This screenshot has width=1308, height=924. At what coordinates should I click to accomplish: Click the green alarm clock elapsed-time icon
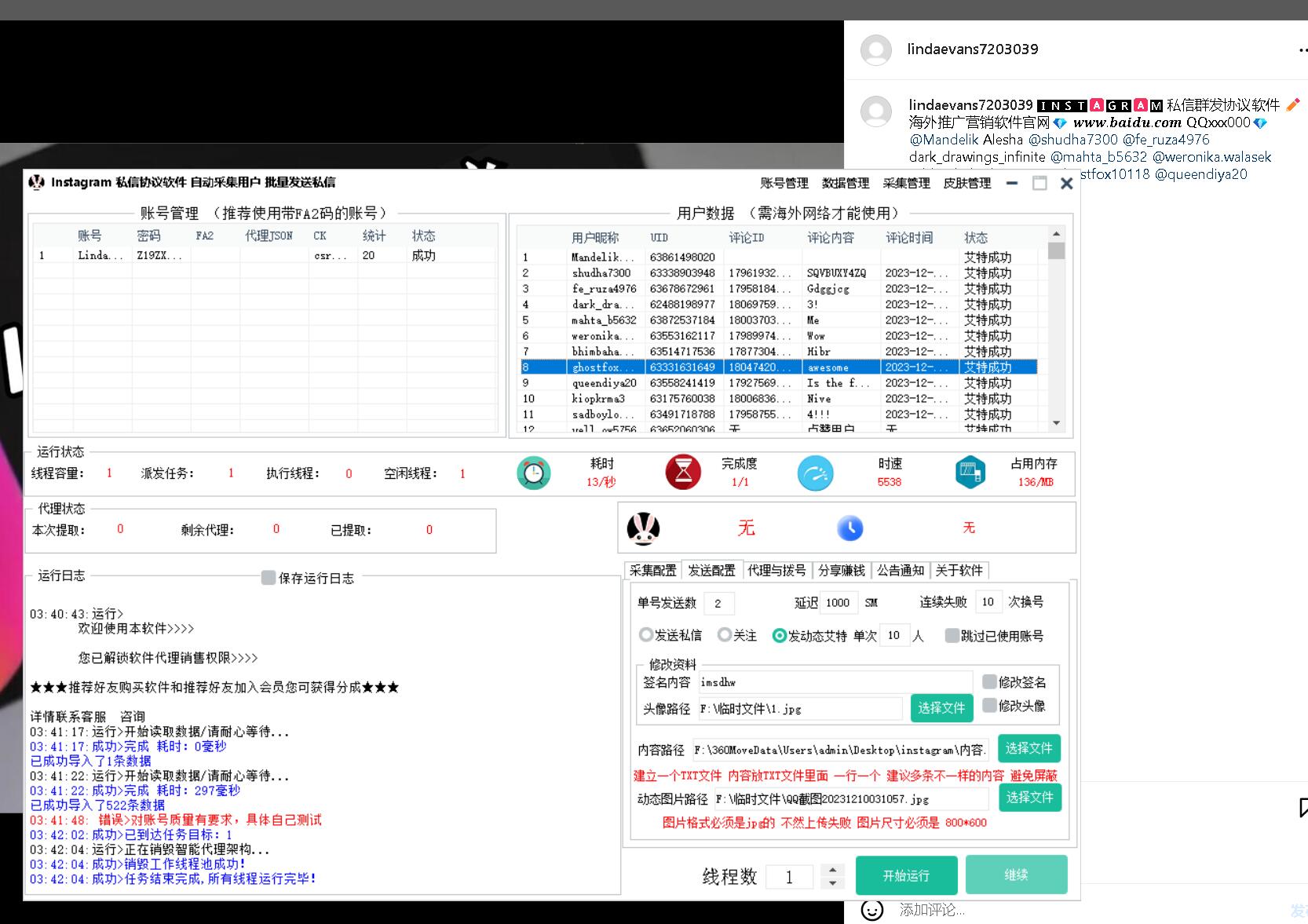coord(533,473)
